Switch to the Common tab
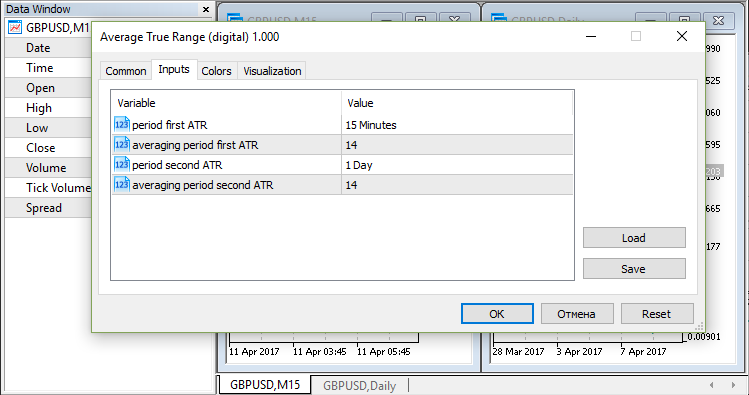749x395 pixels. (126, 71)
